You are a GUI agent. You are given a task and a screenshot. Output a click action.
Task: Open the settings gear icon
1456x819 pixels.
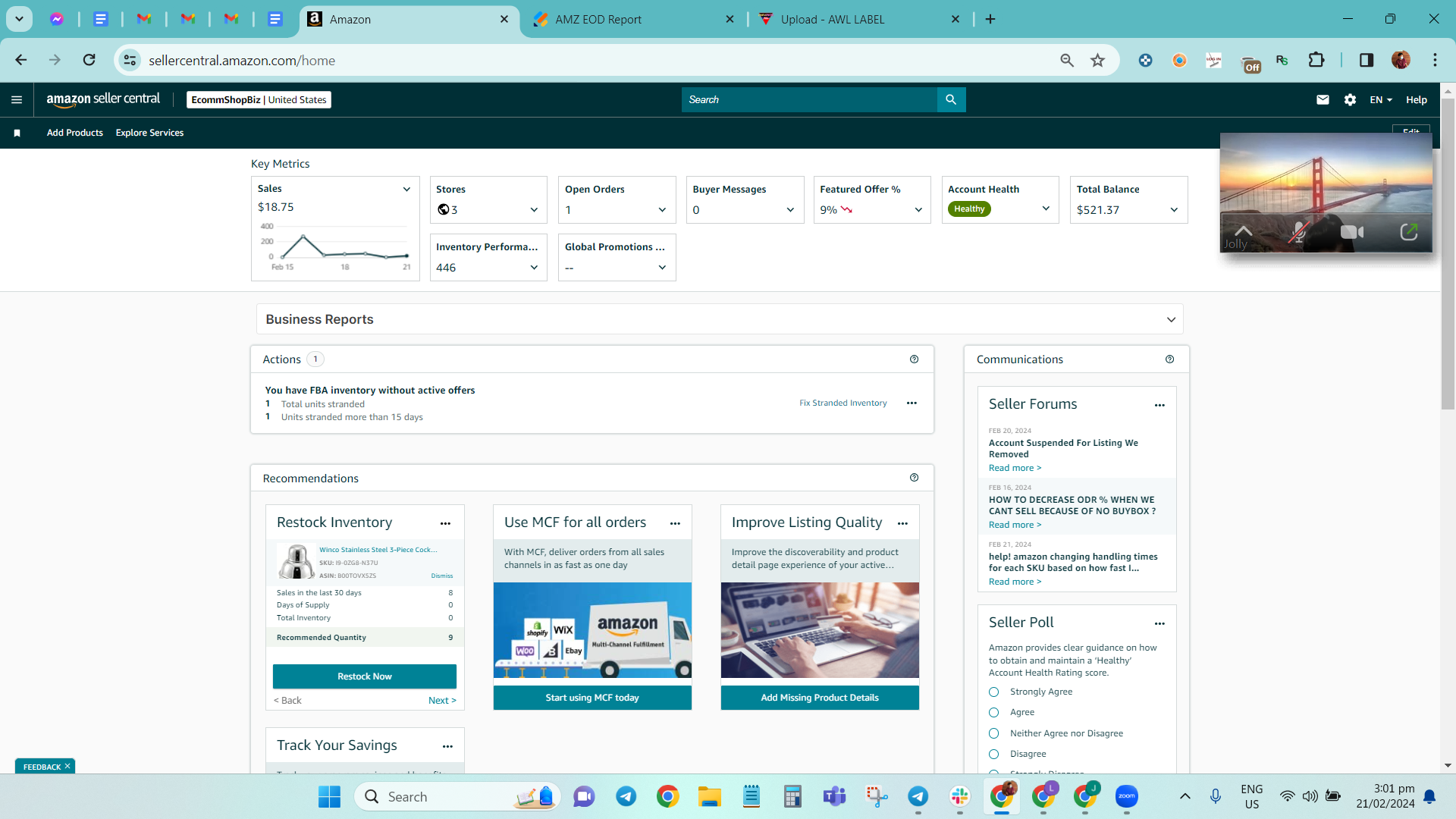pyautogui.click(x=1350, y=99)
